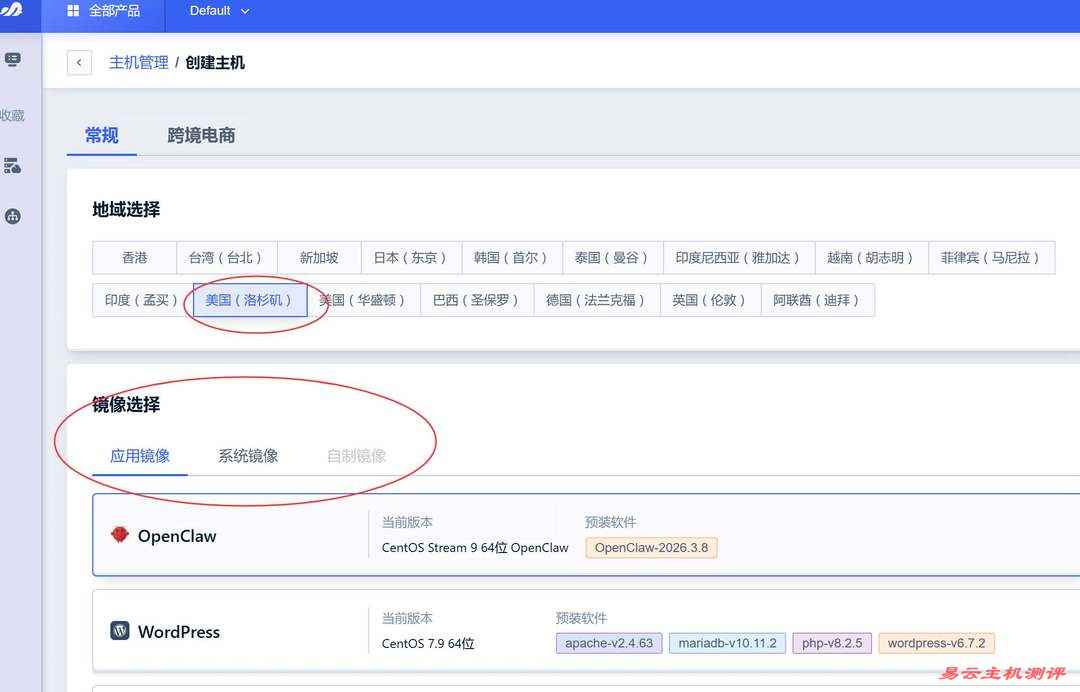
Task: Select the 应用镜像 image tab
Action: (140, 456)
